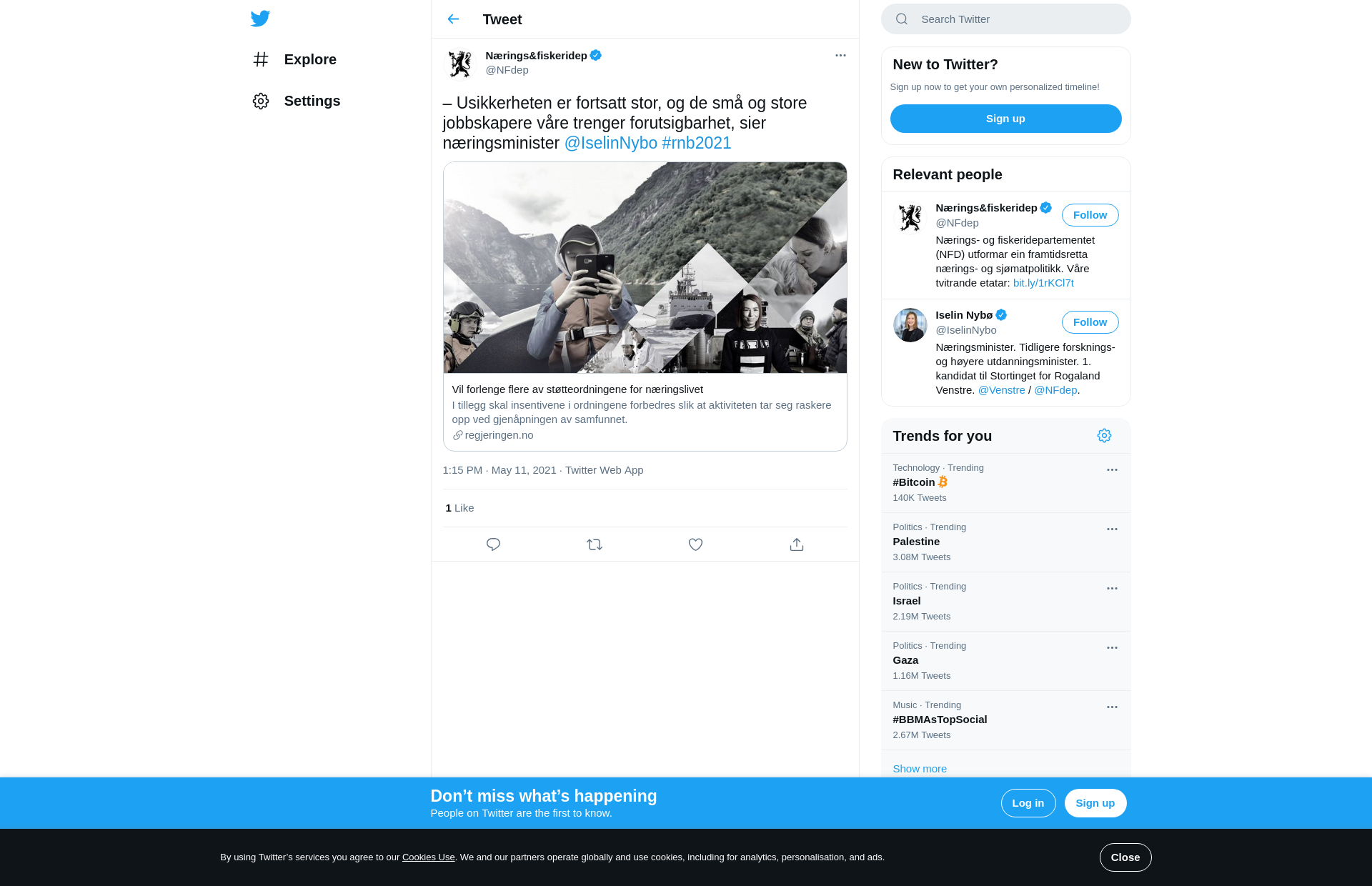
Task: Open the Nærings&fiskeridep avatar in tweet header
Action: [460, 63]
